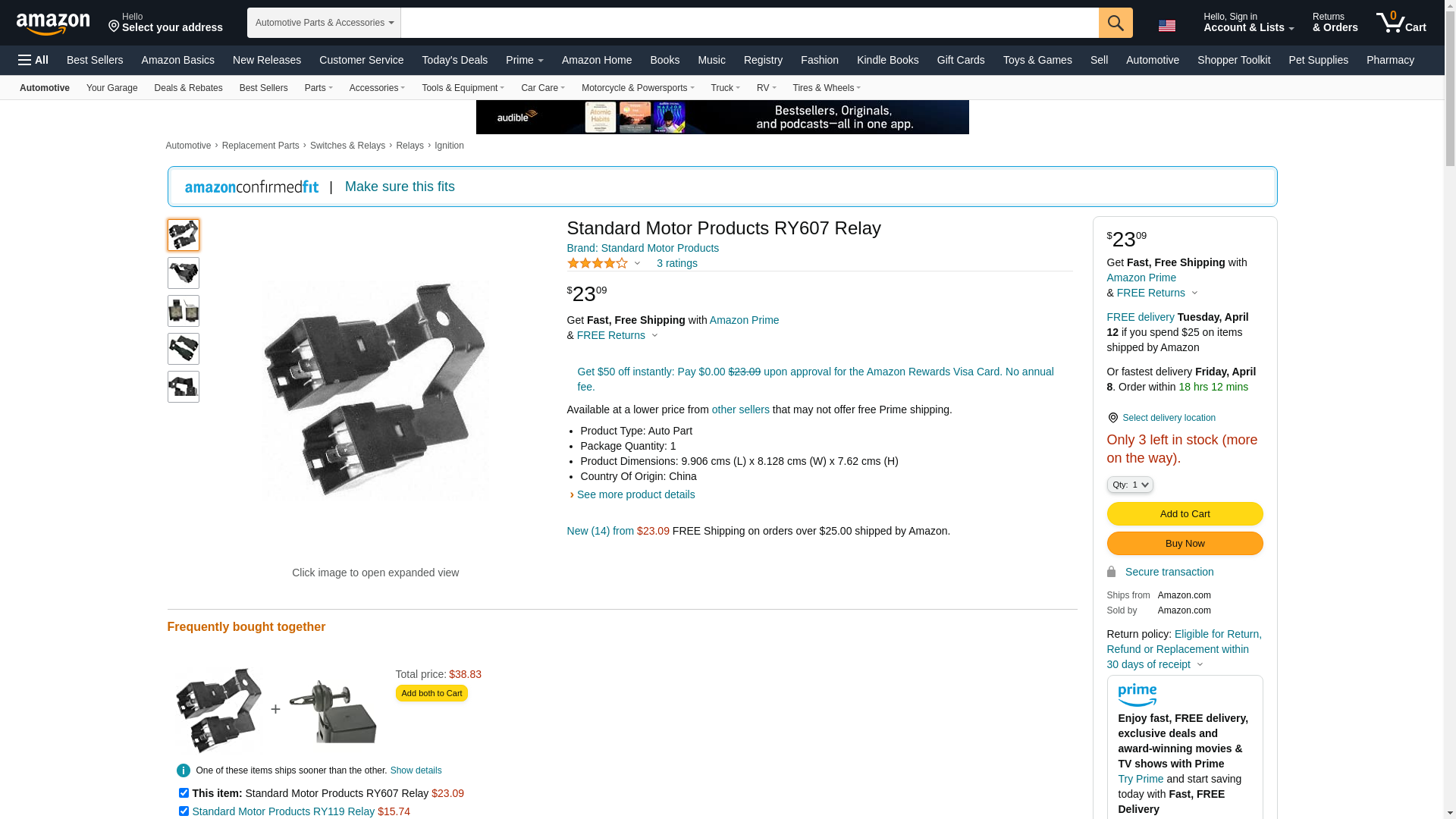Click the search magnifier button
This screenshot has height=819, width=1456.
click(x=1116, y=23)
